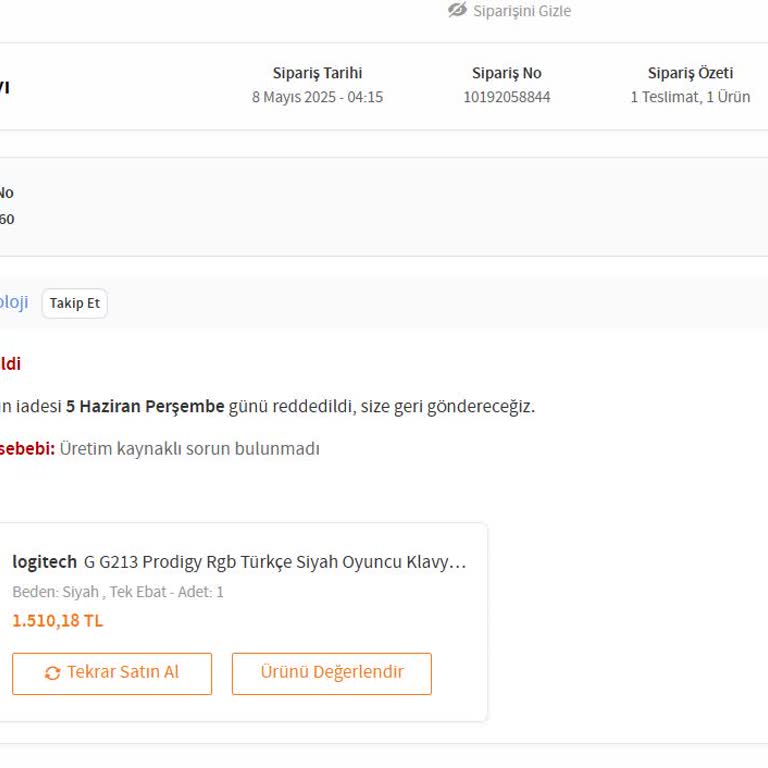Viewport: 768px width, 768px height.
Task: Click the Beden: Siyah, Tek Ebat variant line
Action: pos(117,592)
